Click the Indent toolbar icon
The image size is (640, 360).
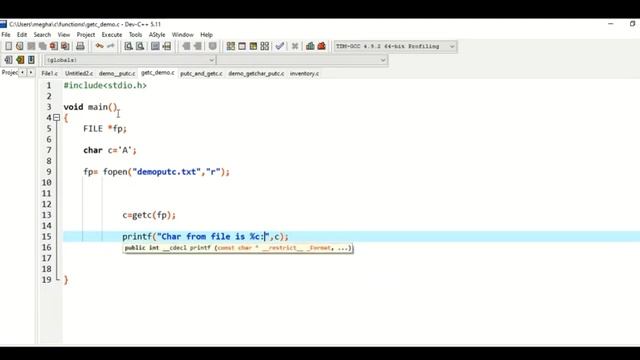point(186,46)
